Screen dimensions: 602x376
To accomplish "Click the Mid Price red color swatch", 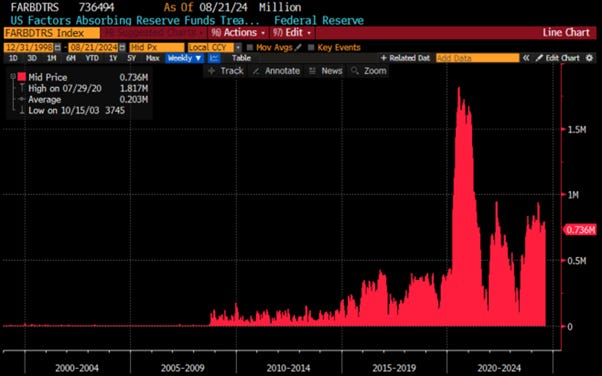I will (22, 77).
